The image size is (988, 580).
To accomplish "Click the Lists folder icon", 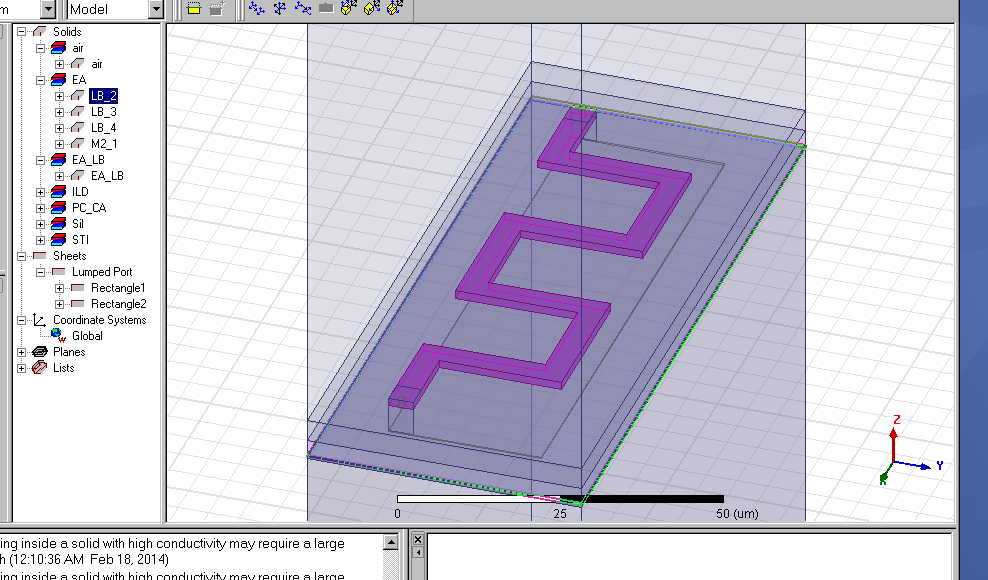I will coord(39,368).
